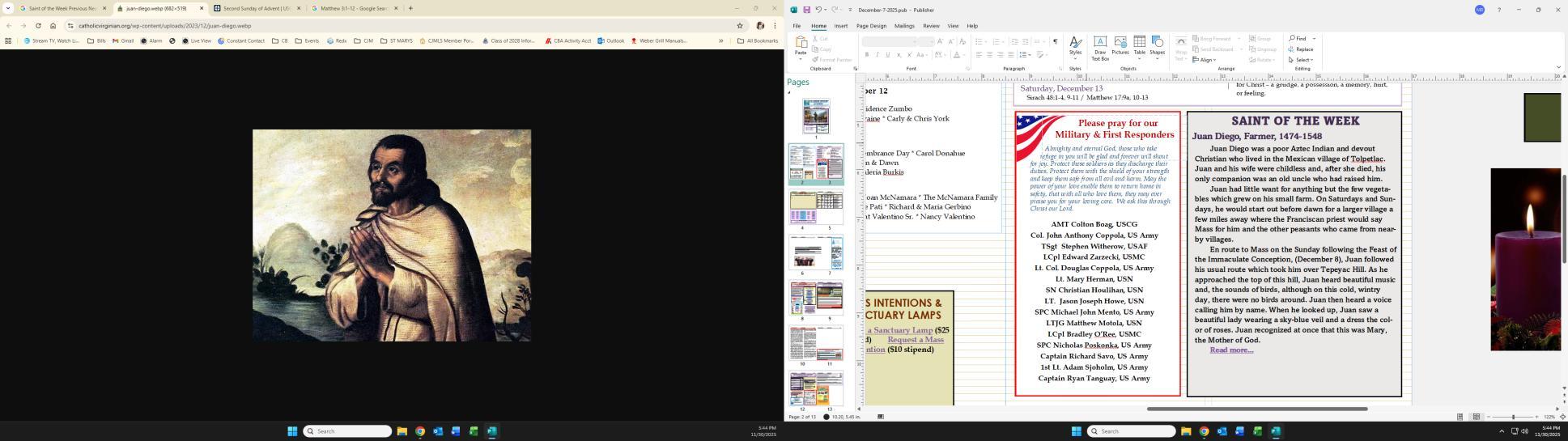Open the MR account avatar

tap(1479, 10)
